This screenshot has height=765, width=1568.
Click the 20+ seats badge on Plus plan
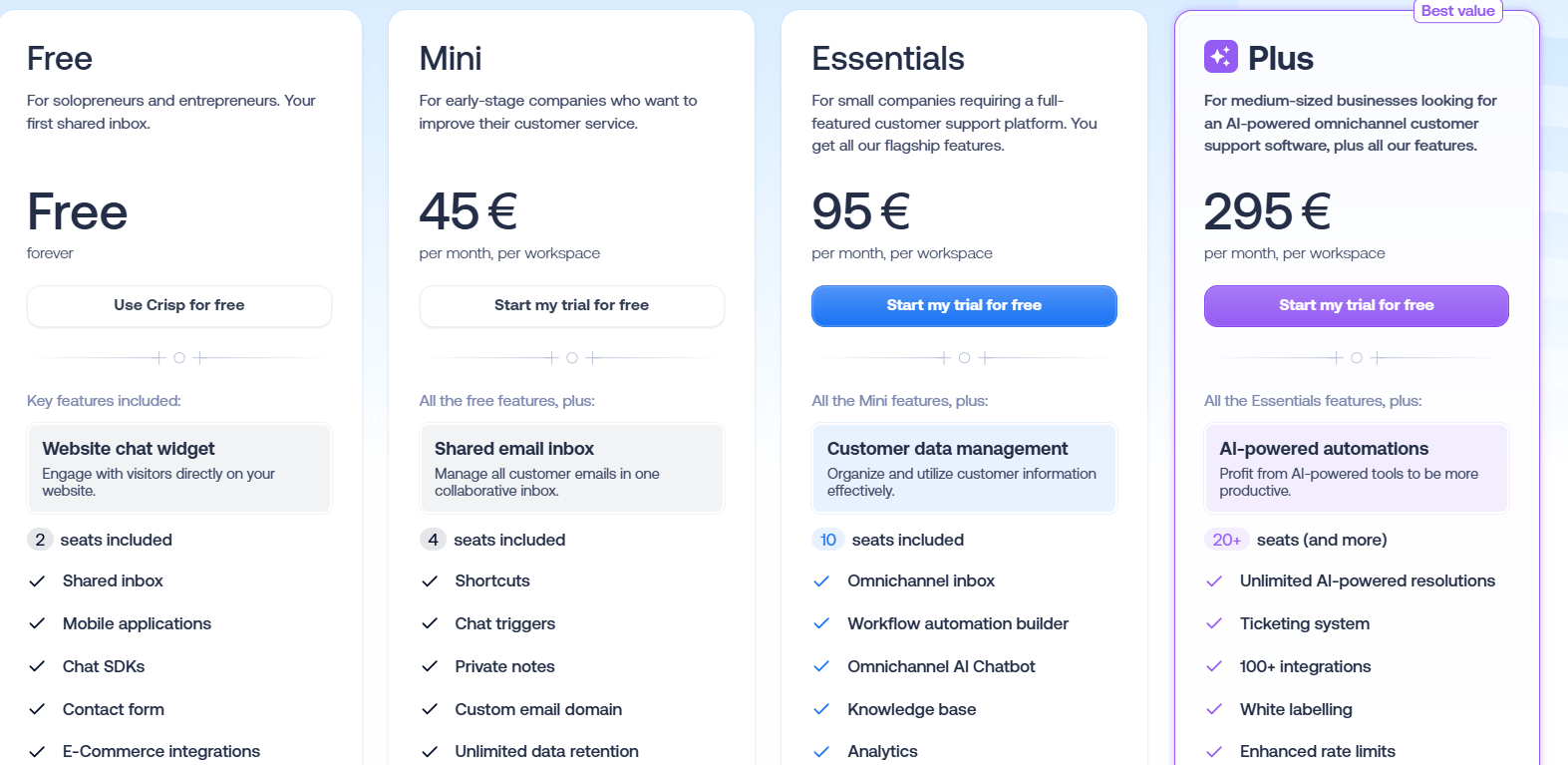coord(1225,540)
